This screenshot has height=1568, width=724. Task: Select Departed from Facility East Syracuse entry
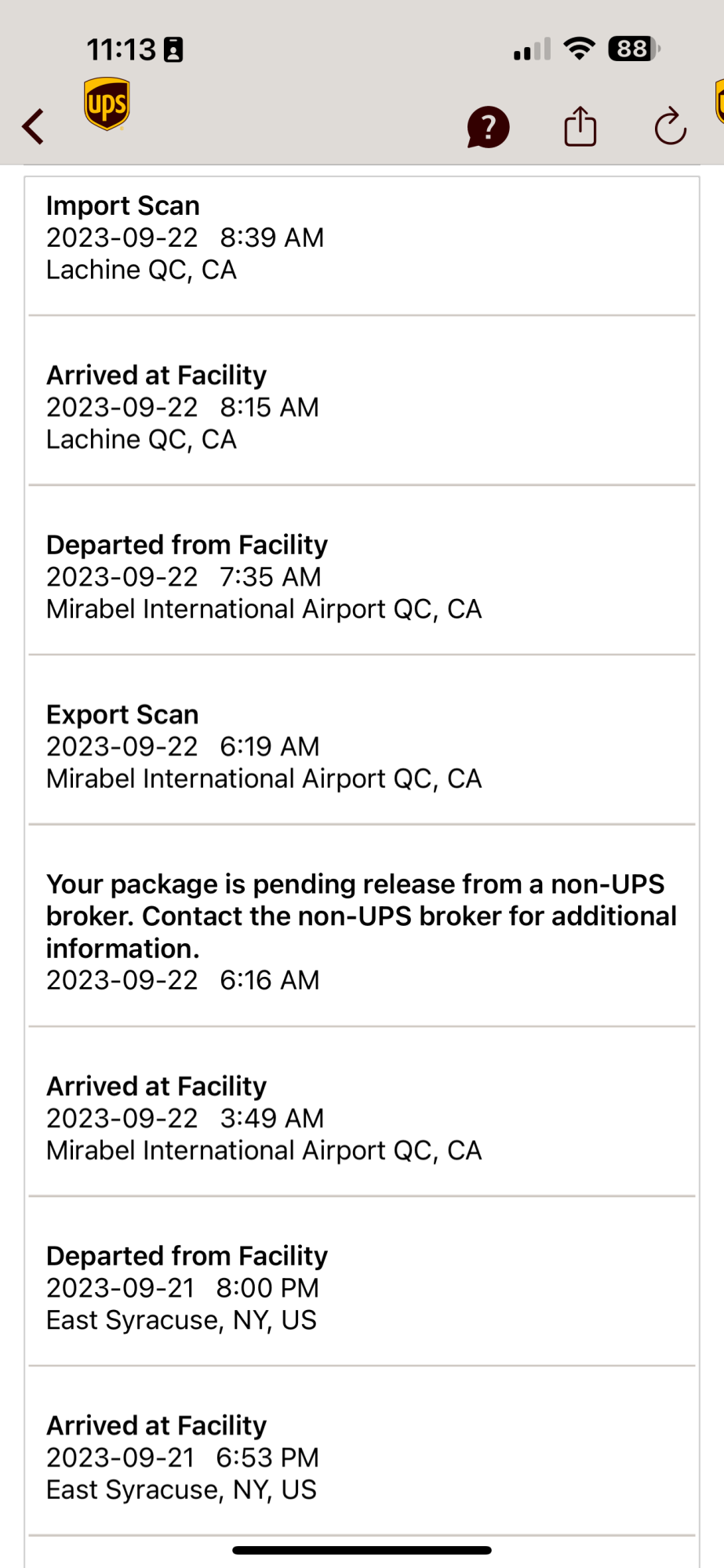[x=361, y=1287]
